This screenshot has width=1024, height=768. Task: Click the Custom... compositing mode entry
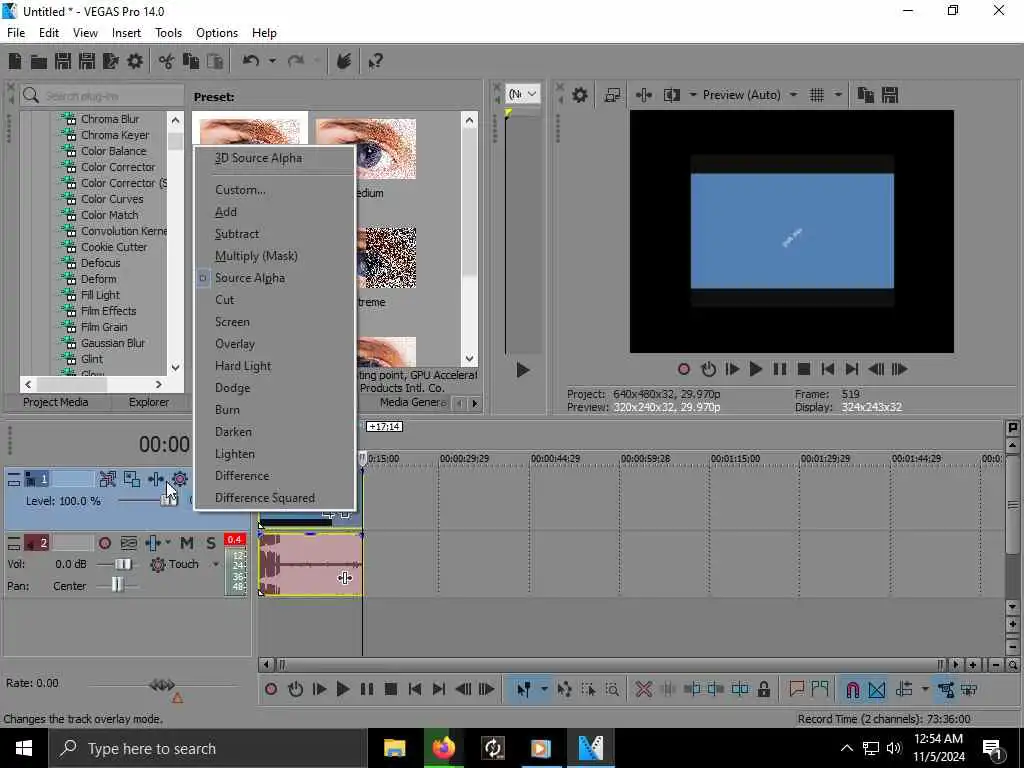[240, 190]
